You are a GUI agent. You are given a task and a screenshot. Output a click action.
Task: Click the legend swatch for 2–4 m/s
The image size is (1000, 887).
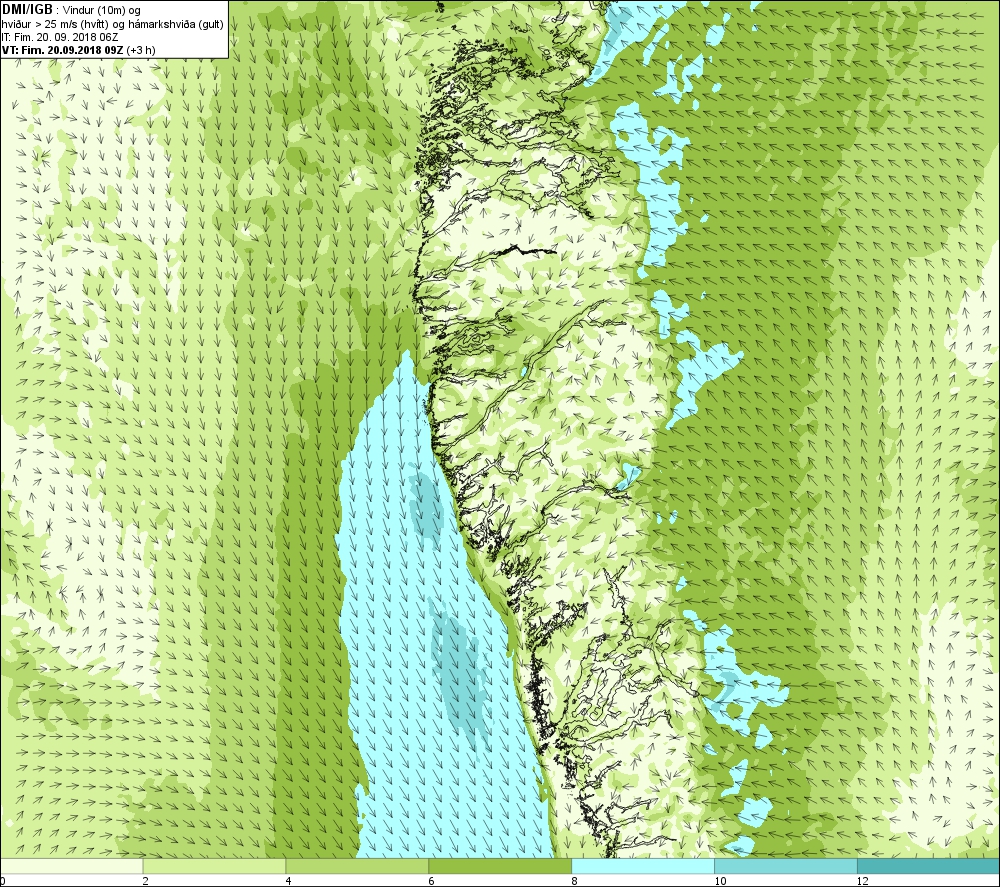coord(214,866)
